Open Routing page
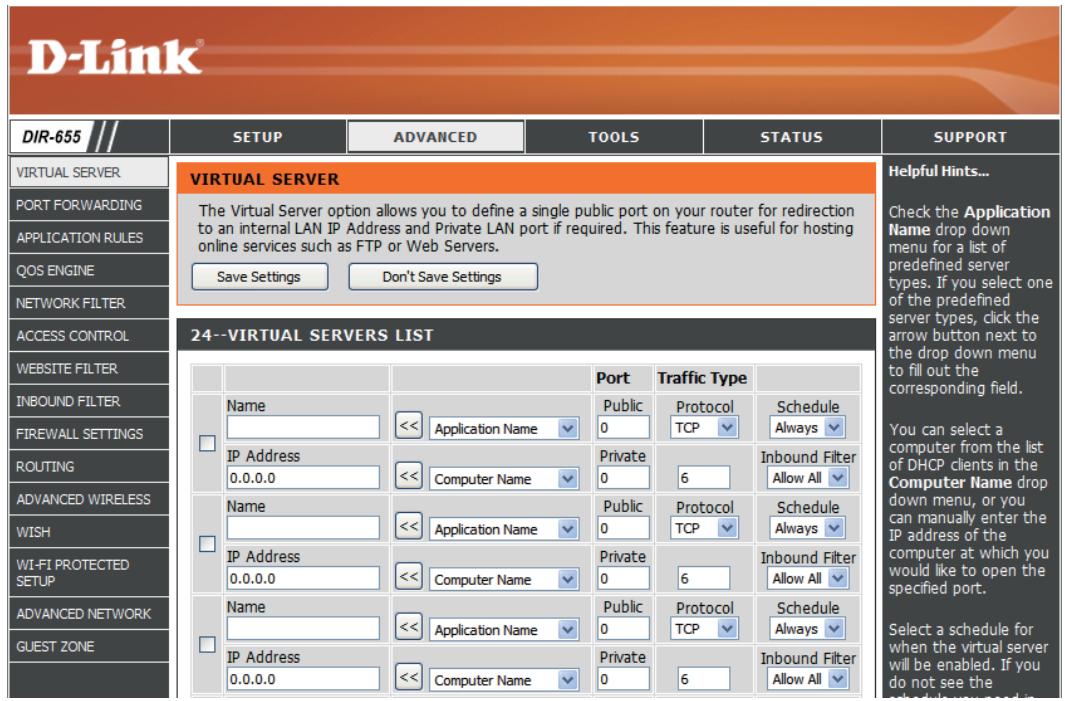Image resolution: width=1065 pixels, height=701 pixels. [x=89, y=467]
